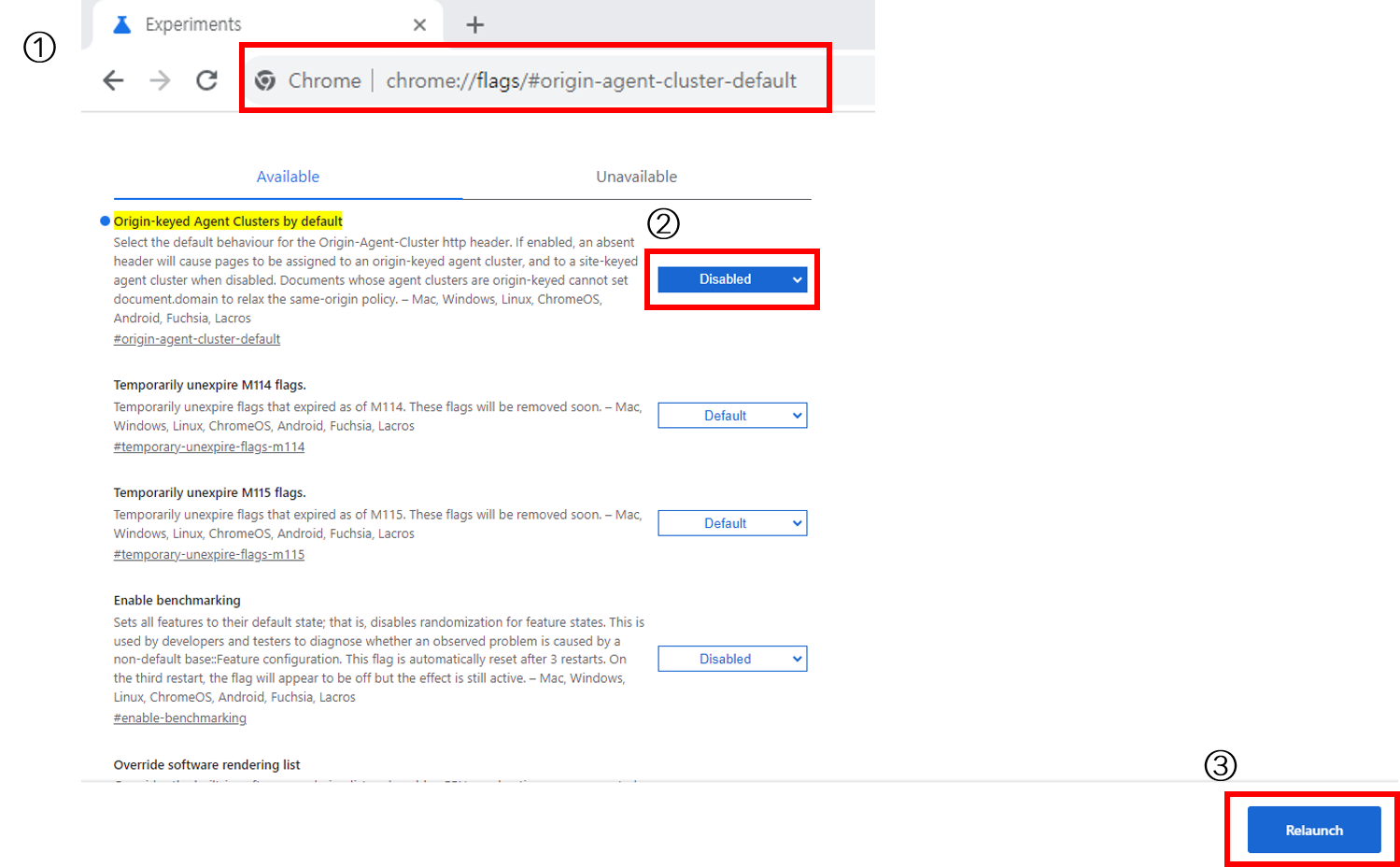Switch to the Unavailable tab

click(x=636, y=177)
